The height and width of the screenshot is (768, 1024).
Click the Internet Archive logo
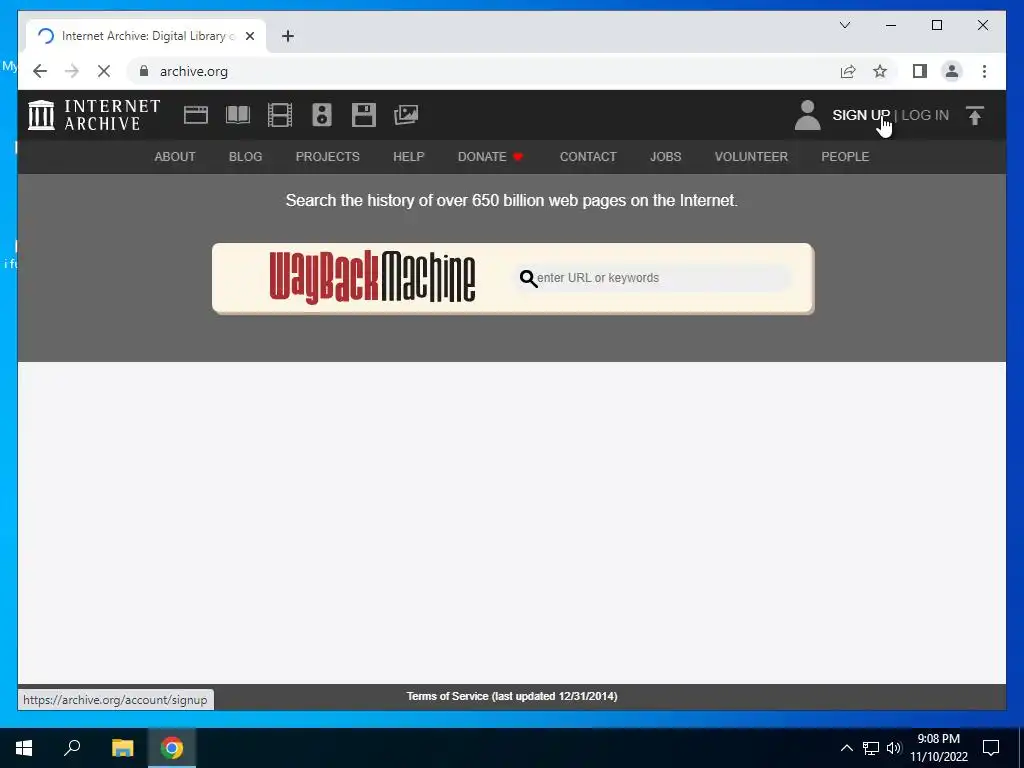click(94, 115)
